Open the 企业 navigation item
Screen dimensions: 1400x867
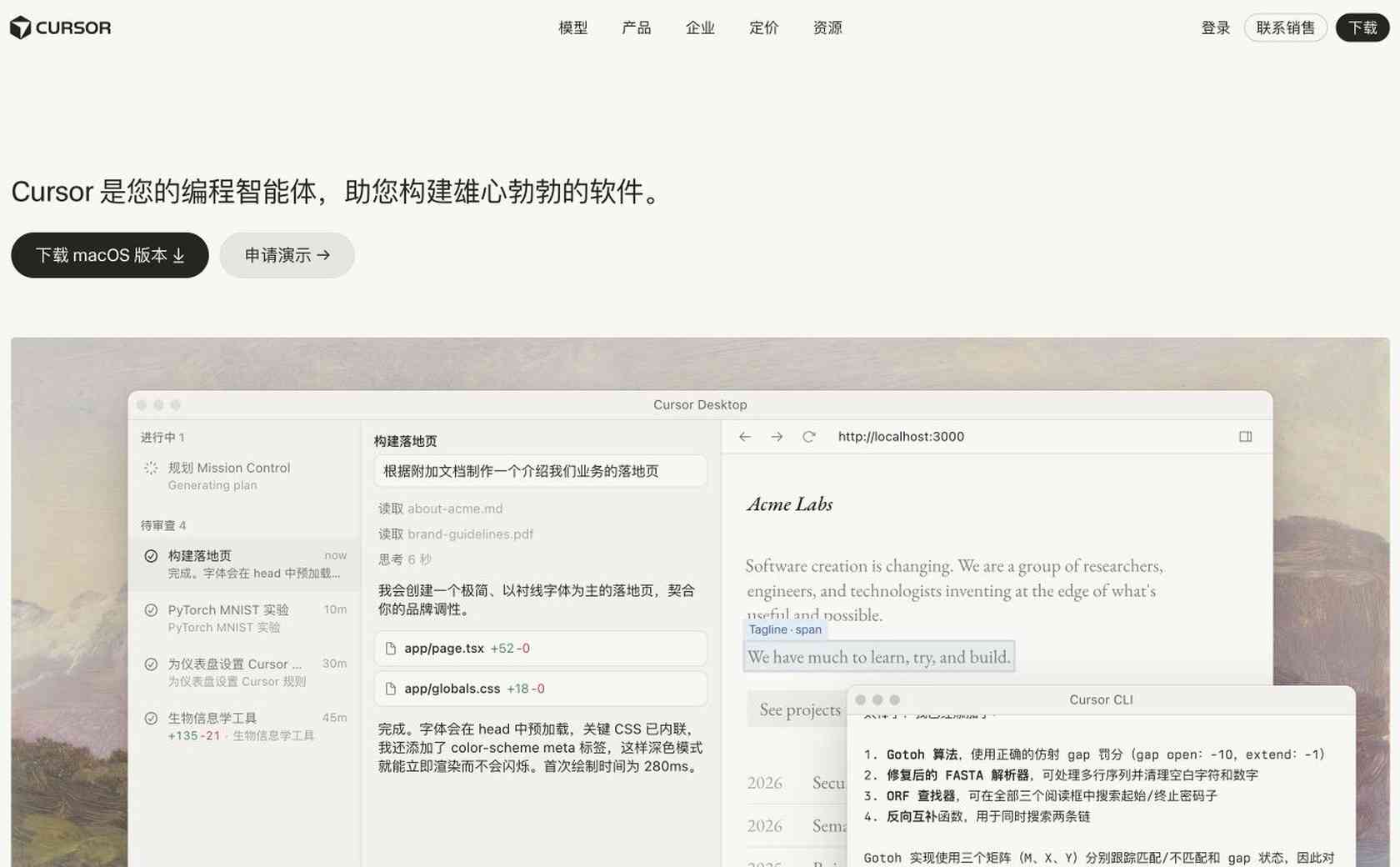pyautogui.click(x=700, y=28)
